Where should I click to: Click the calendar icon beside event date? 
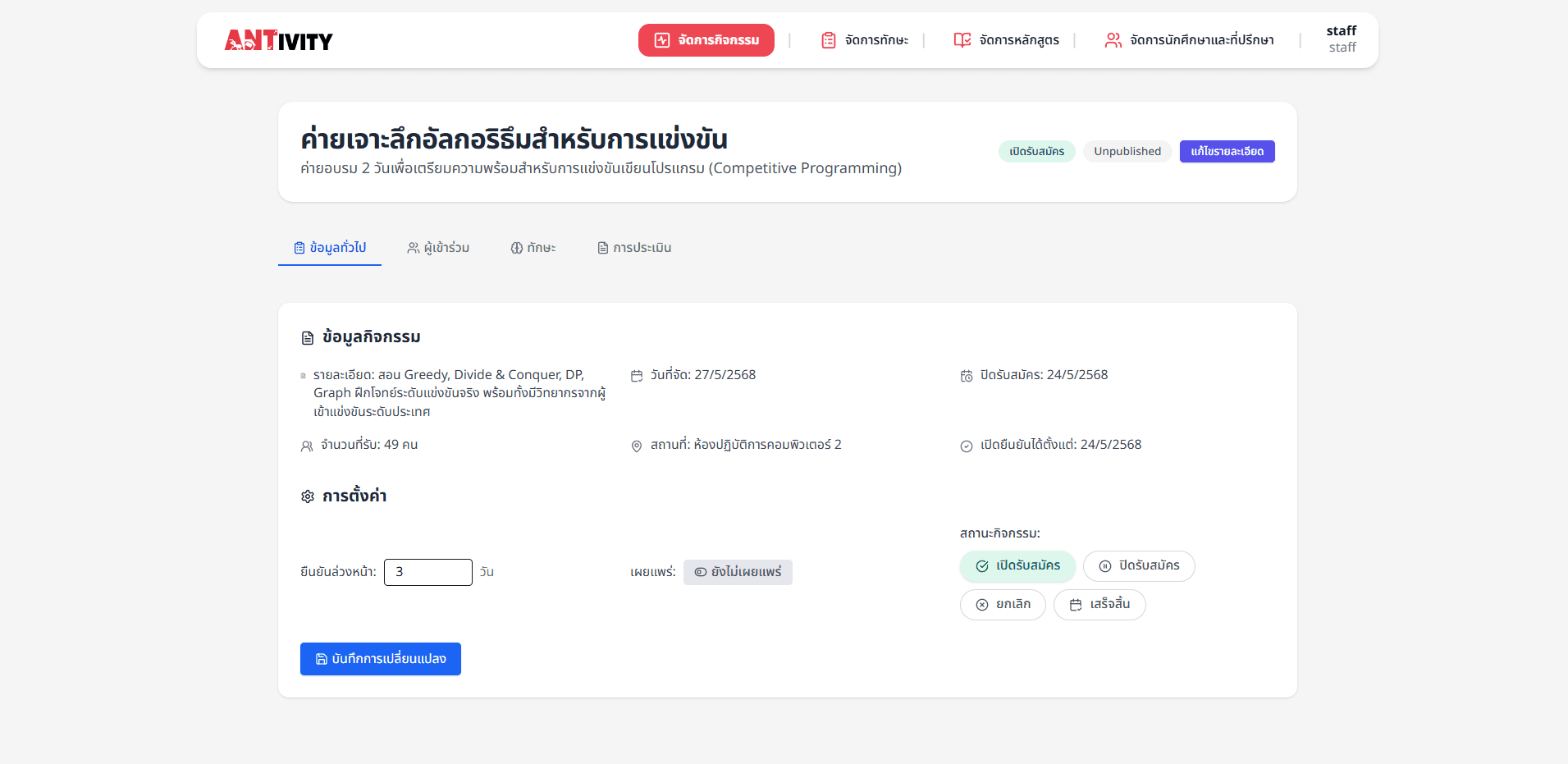pyautogui.click(x=637, y=376)
